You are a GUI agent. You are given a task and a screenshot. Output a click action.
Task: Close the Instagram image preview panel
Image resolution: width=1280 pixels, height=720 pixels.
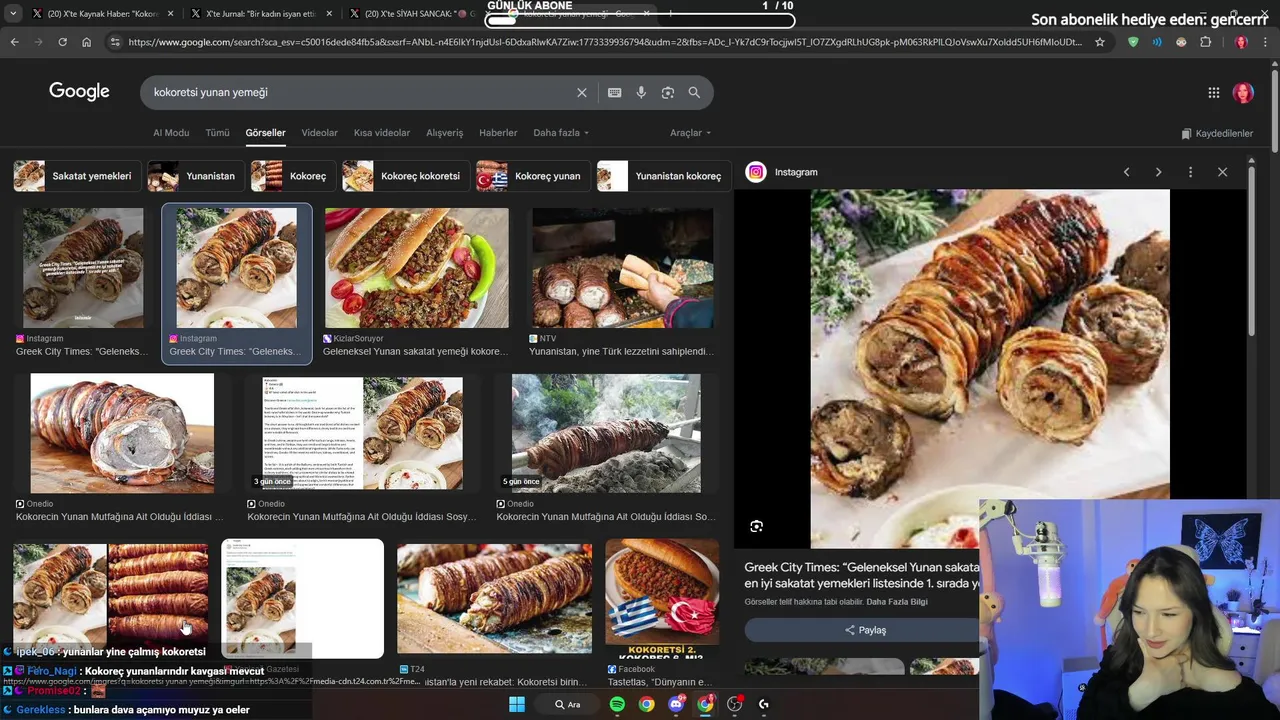coord(1222,172)
